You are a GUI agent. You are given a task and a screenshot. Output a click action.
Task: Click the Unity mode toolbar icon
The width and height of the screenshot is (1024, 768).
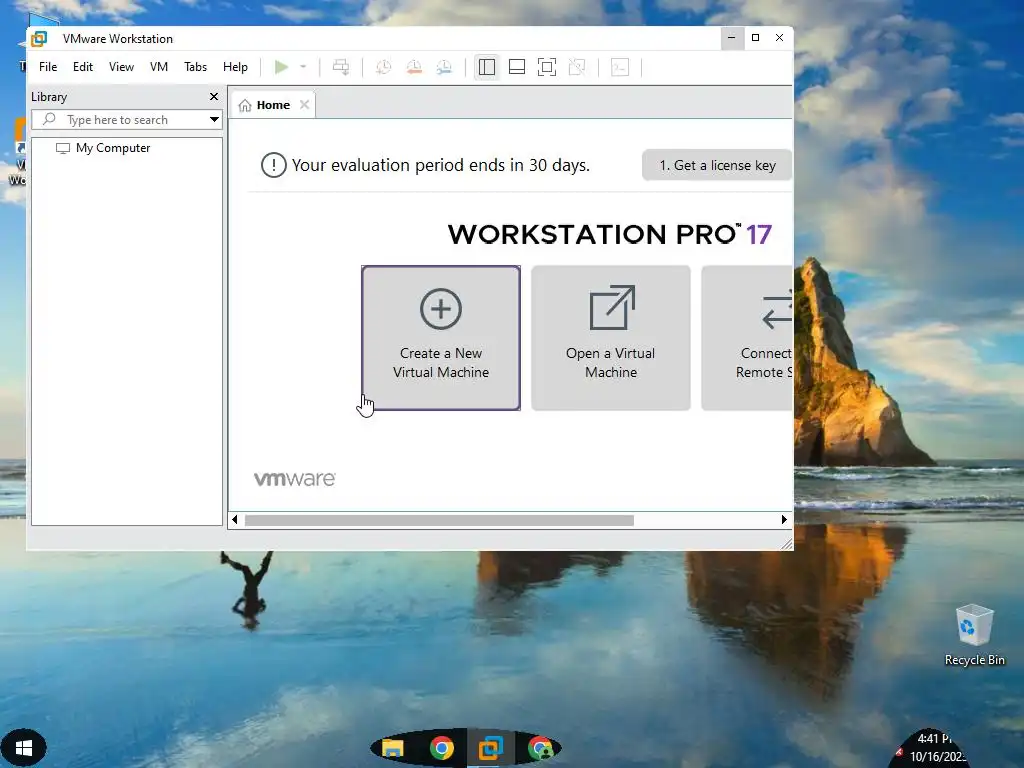tap(577, 67)
